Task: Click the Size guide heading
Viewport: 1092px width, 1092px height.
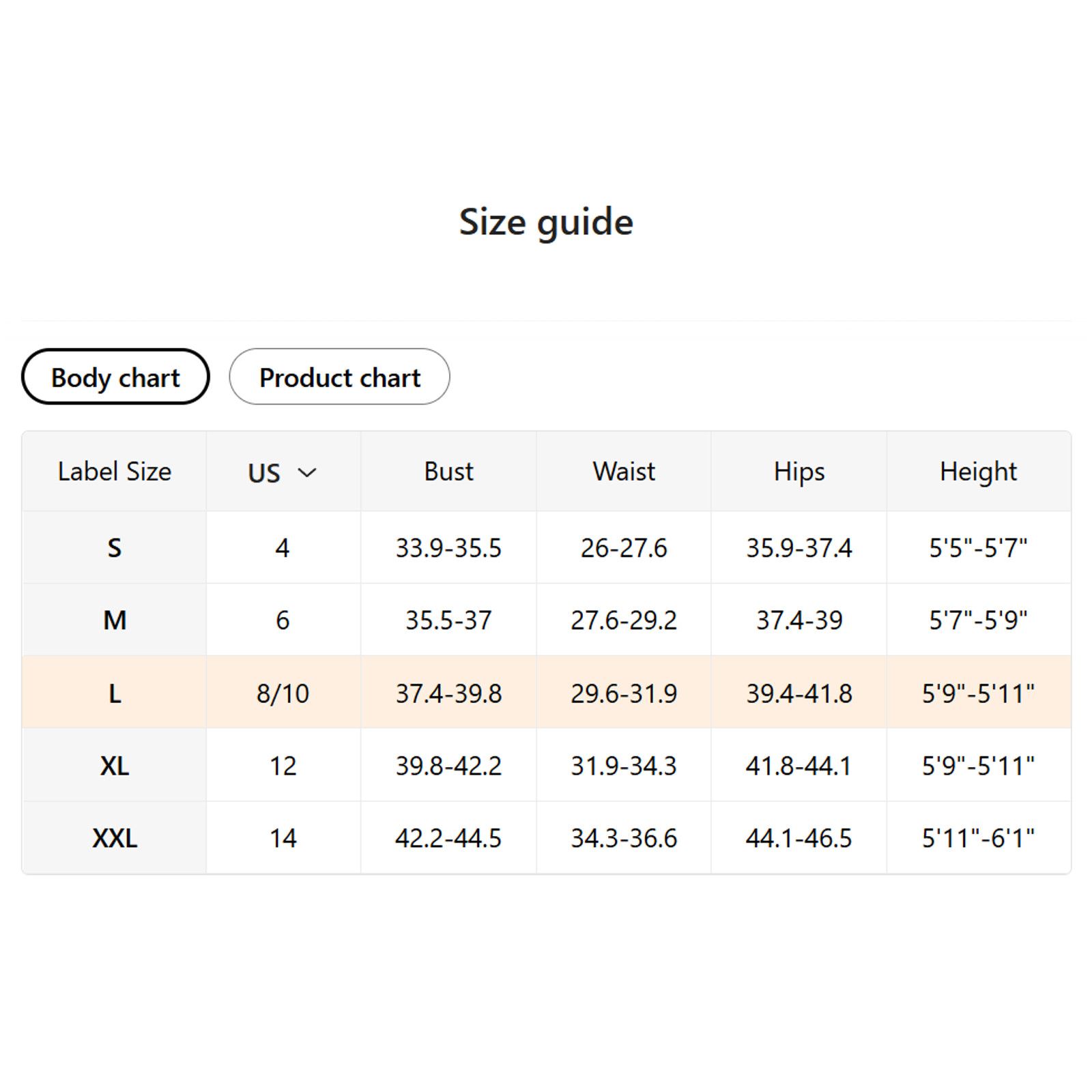Action: tap(546, 222)
